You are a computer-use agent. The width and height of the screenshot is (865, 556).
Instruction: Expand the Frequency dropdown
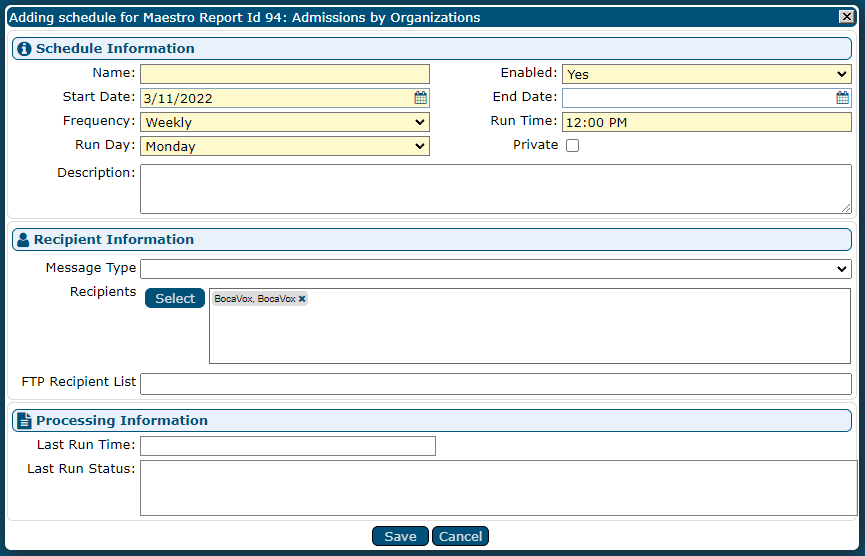285,122
